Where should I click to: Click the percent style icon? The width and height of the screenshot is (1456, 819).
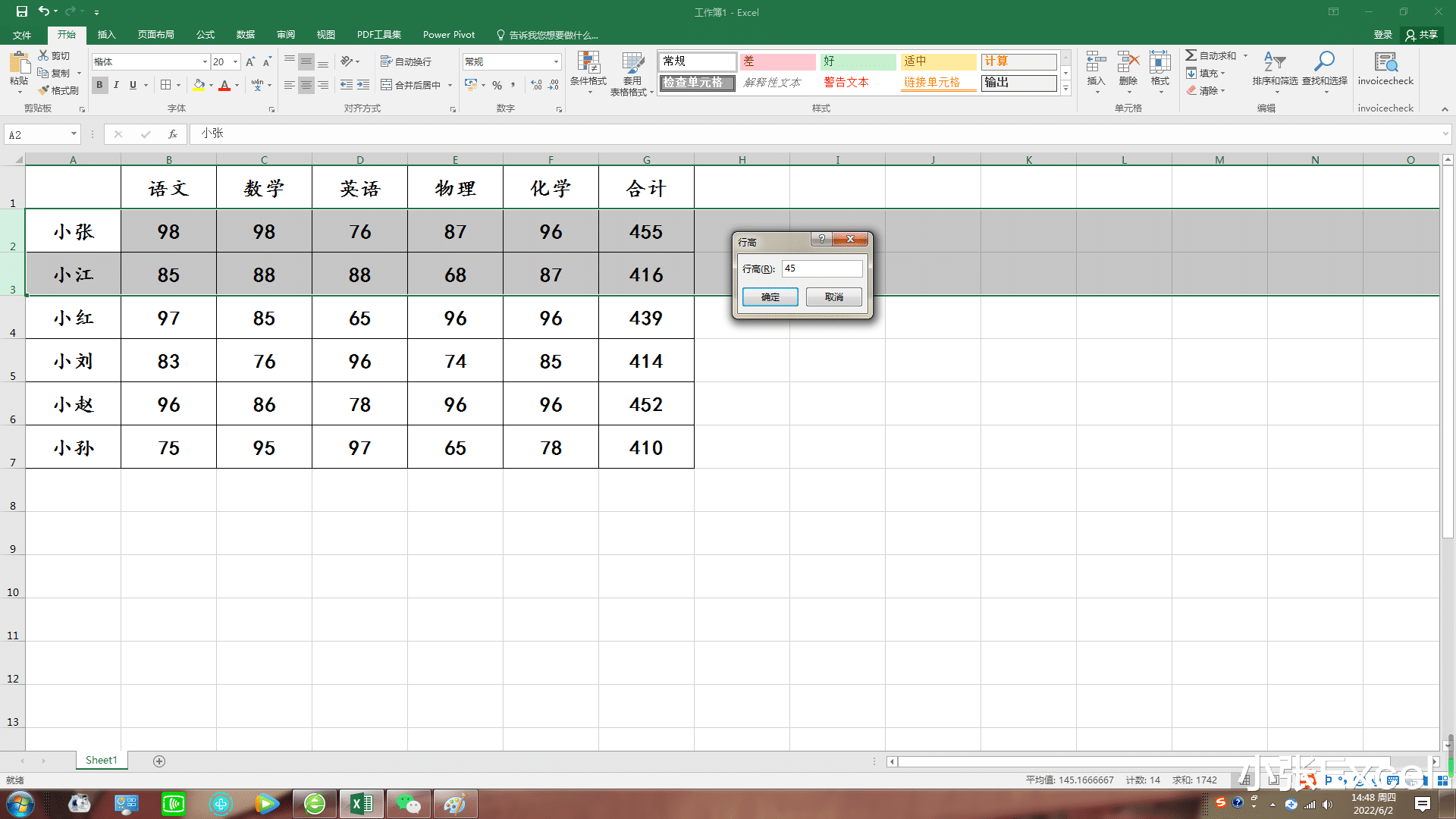point(497,85)
